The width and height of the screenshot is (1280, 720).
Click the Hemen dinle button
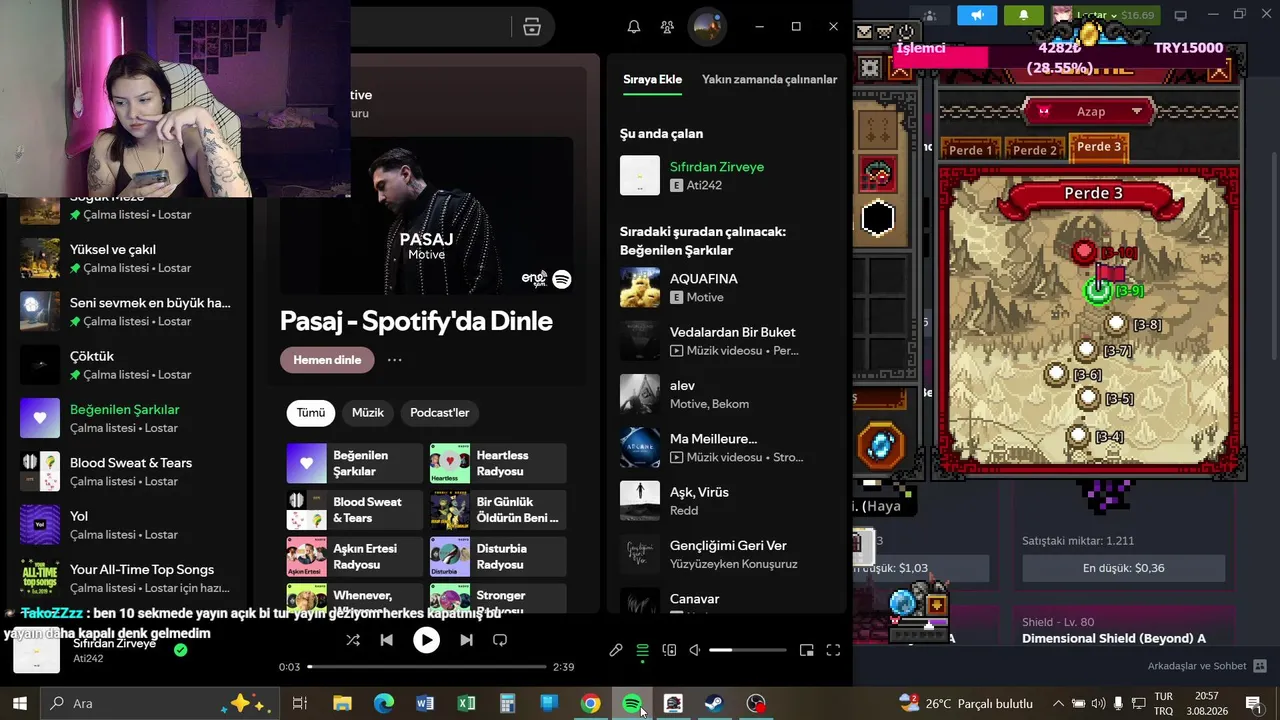point(327,360)
